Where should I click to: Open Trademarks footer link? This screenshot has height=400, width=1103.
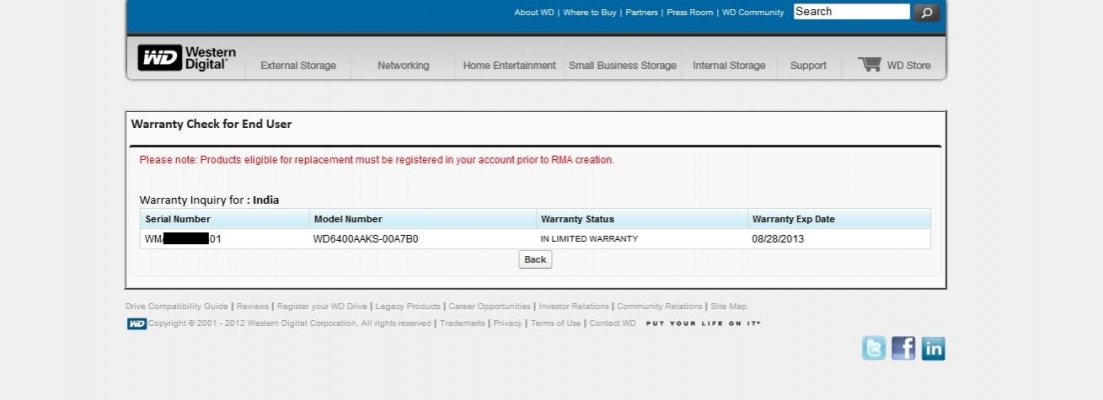[462, 323]
